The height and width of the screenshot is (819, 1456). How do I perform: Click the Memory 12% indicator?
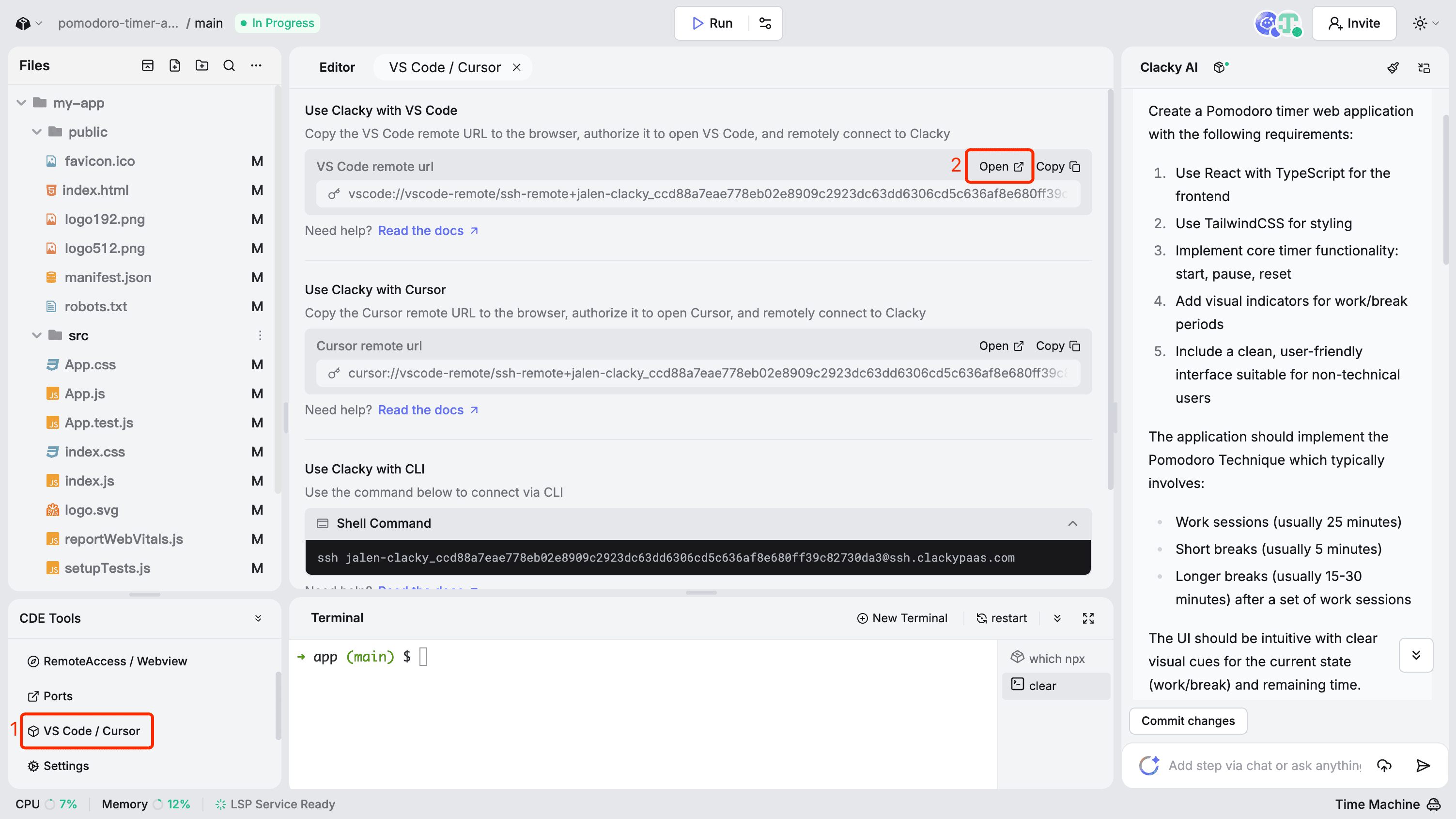[x=146, y=804]
